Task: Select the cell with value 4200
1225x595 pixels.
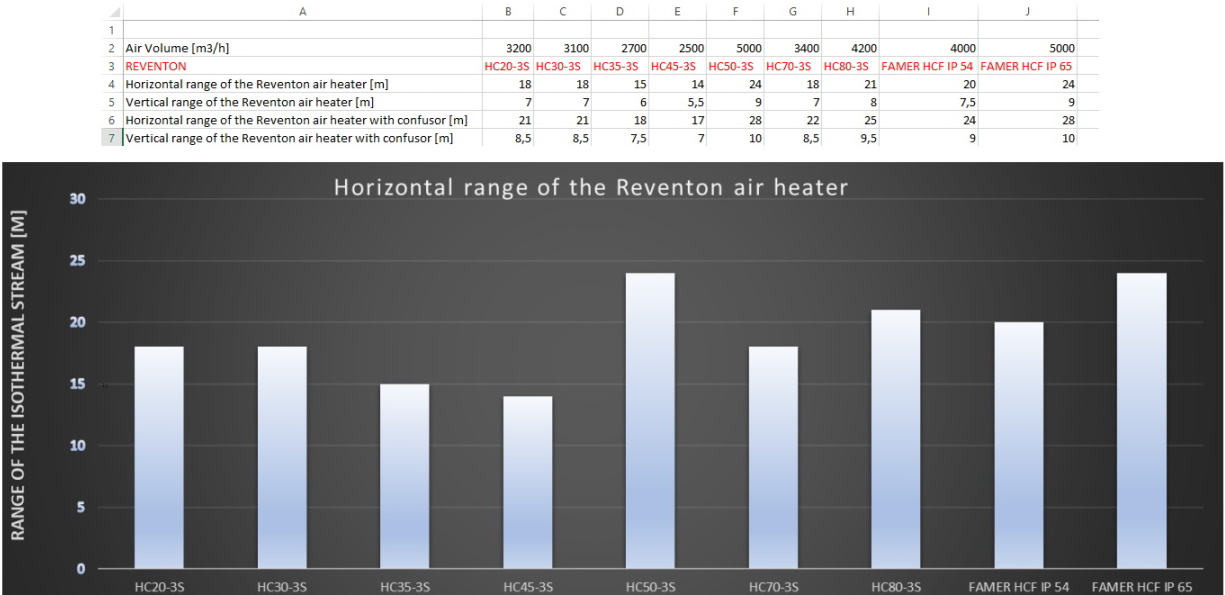Action: click(x=849, y=48)
